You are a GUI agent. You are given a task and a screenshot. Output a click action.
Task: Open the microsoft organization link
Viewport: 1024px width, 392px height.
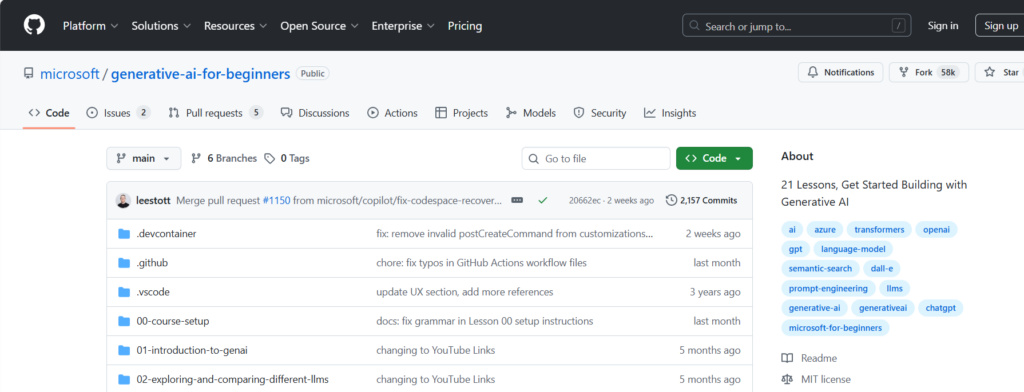(70, 74)
